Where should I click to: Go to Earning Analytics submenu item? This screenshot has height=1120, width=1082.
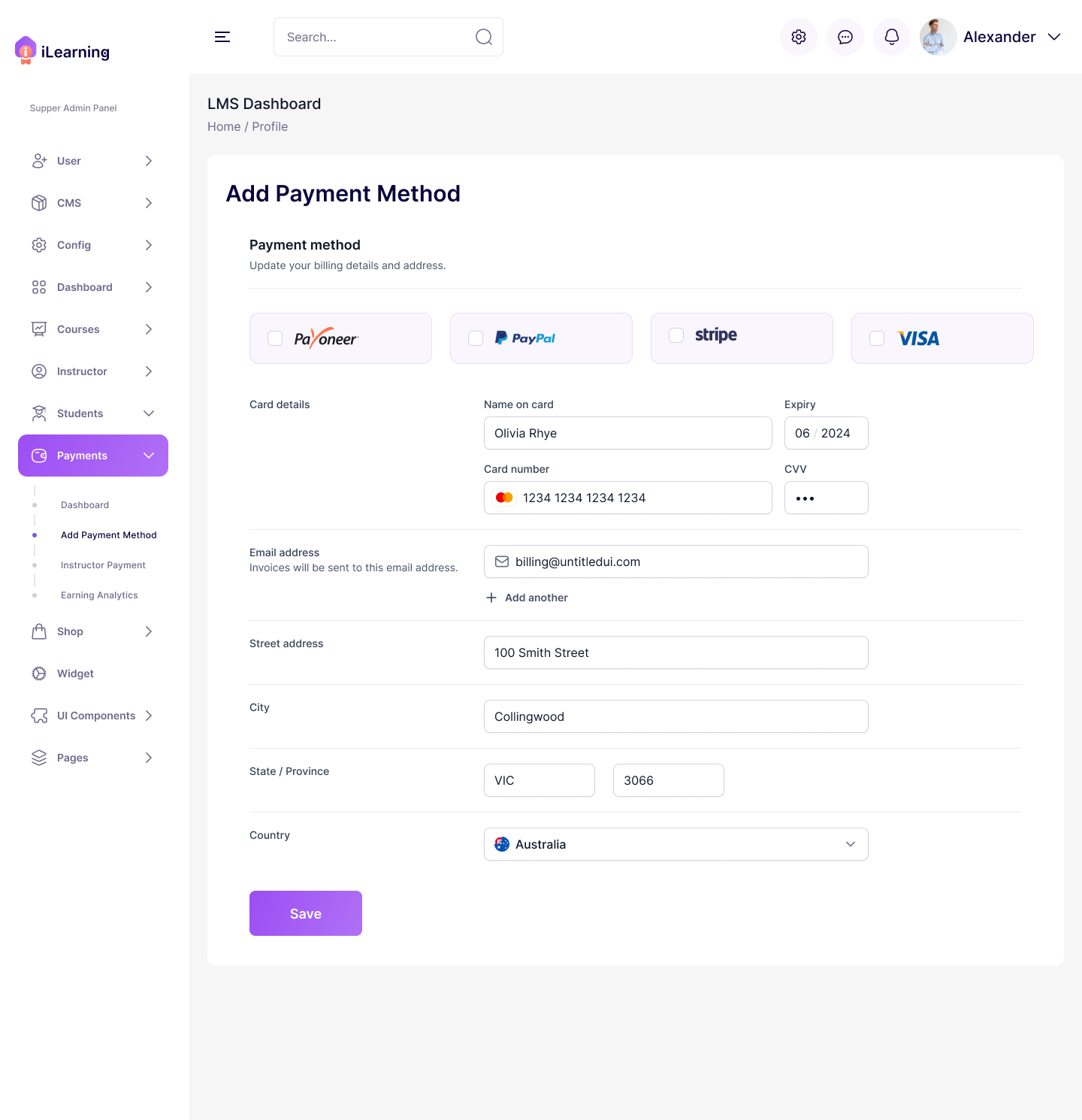(x=99, y=595)
